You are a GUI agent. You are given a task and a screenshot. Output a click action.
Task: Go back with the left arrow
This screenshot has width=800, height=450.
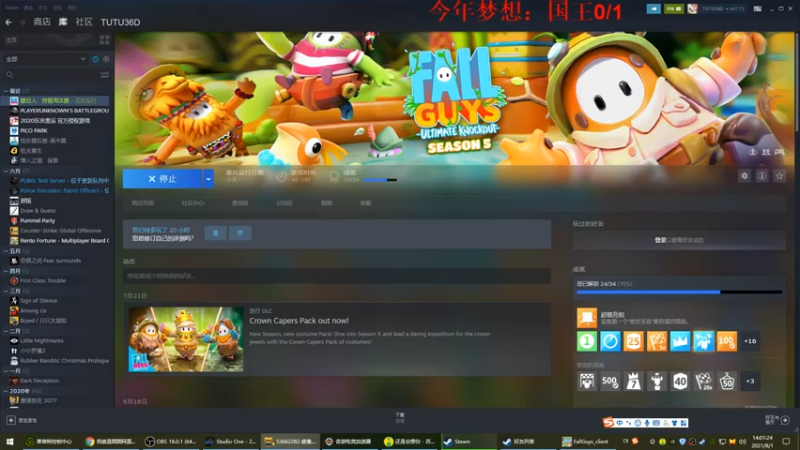point(8,22)
